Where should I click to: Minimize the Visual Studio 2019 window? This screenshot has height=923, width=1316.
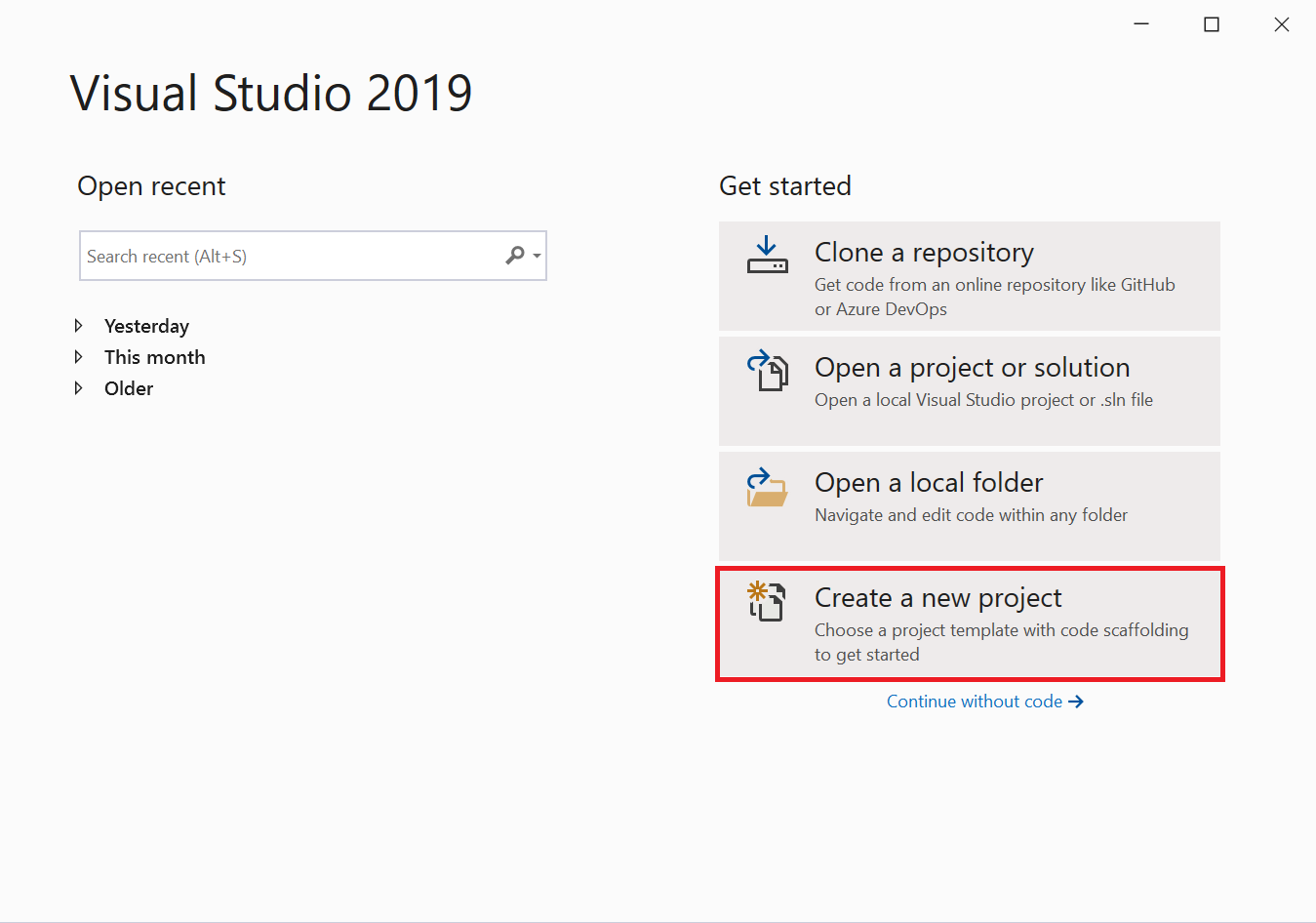(1141, 24)
